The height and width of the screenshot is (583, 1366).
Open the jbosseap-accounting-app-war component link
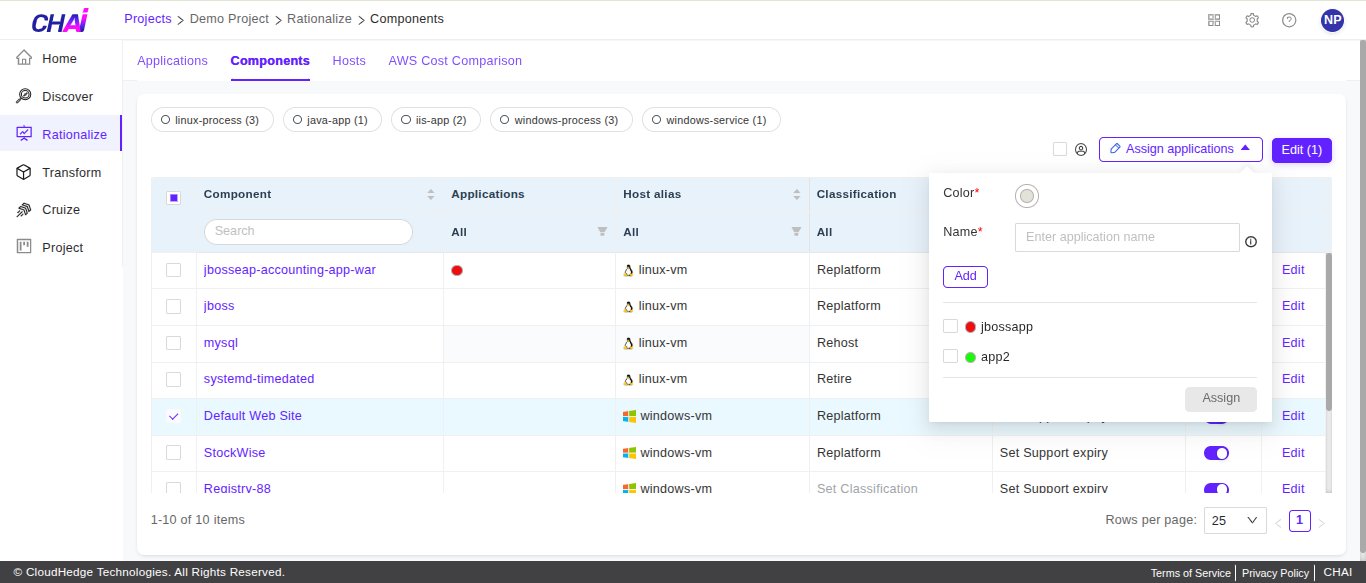290,270
